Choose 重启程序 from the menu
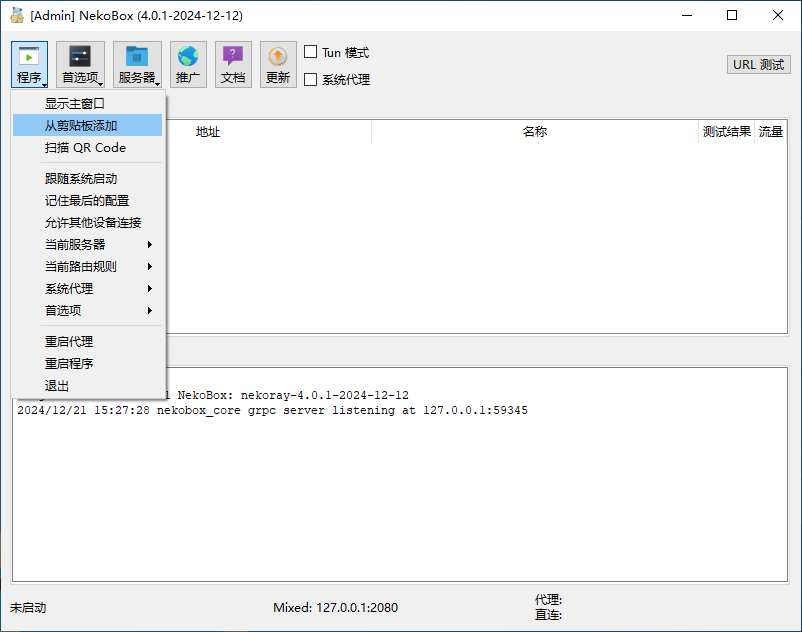 (87, 364)
